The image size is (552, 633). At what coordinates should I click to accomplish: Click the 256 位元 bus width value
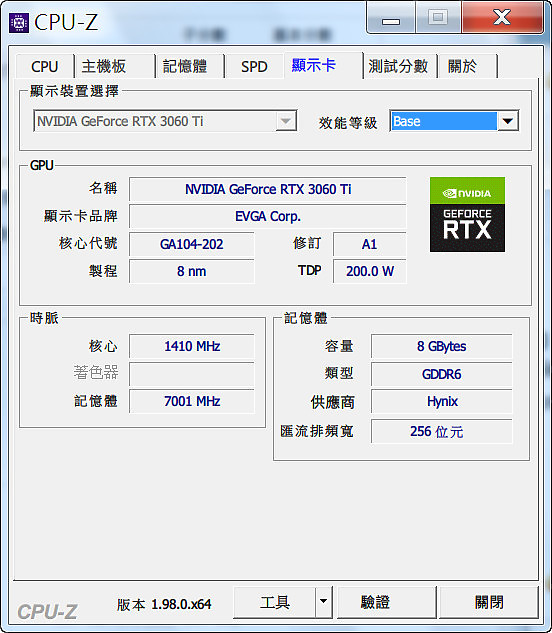tap(441, 432)
